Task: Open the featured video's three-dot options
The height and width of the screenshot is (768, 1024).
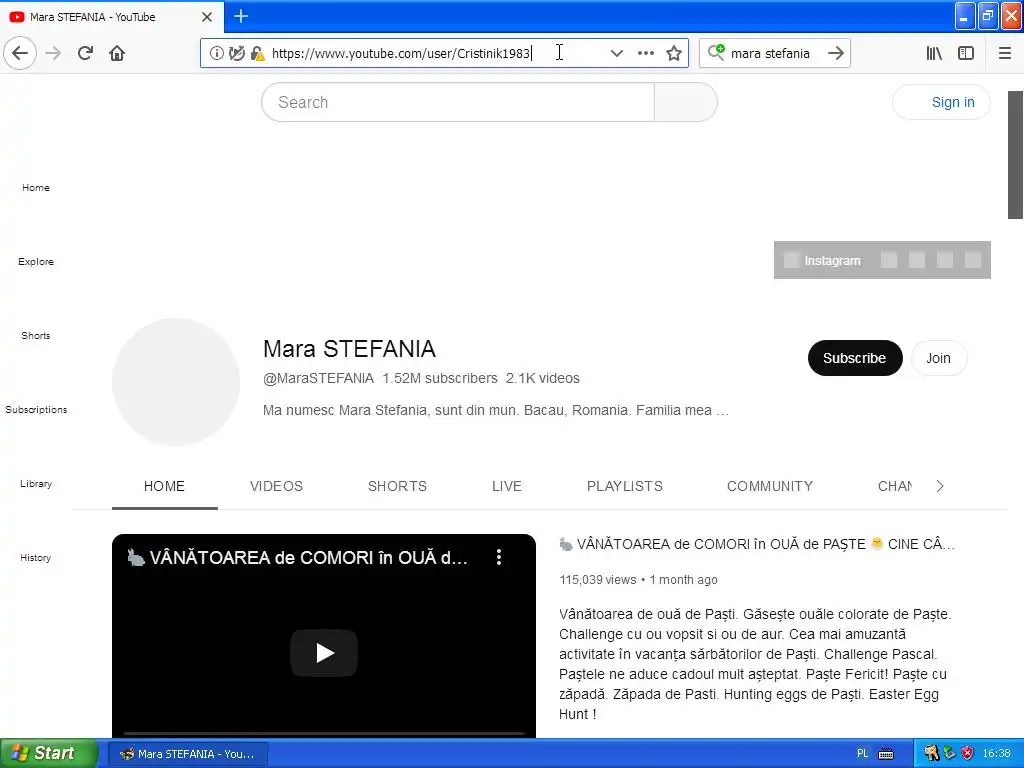Action: coord(499,557)
